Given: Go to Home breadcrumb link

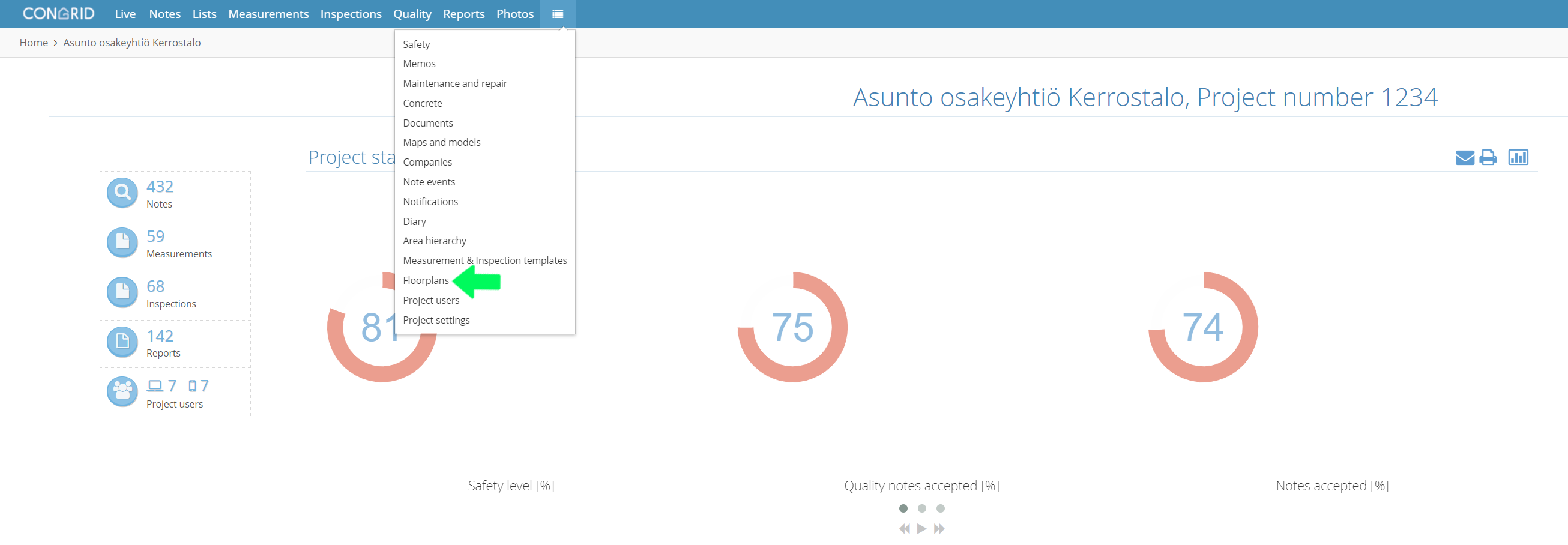Looking at the screenshot, I should pyautogui.click(x=34, y=43).
